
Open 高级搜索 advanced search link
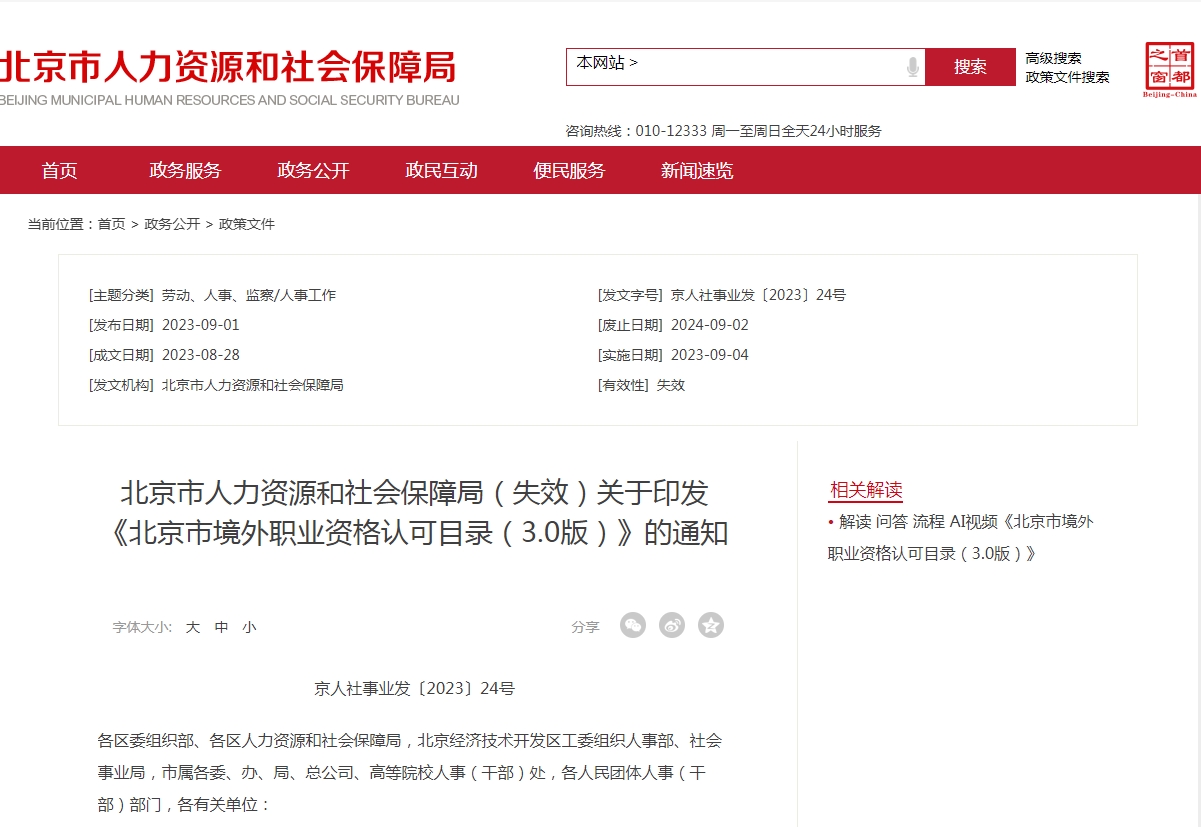[x=1053, y=58]
